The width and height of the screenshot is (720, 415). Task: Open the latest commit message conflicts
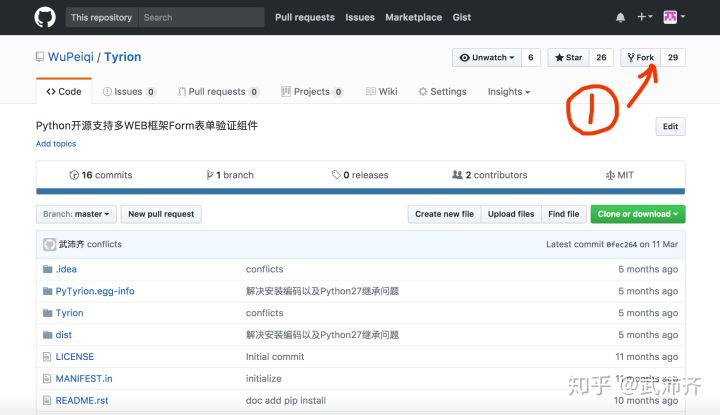104,244
